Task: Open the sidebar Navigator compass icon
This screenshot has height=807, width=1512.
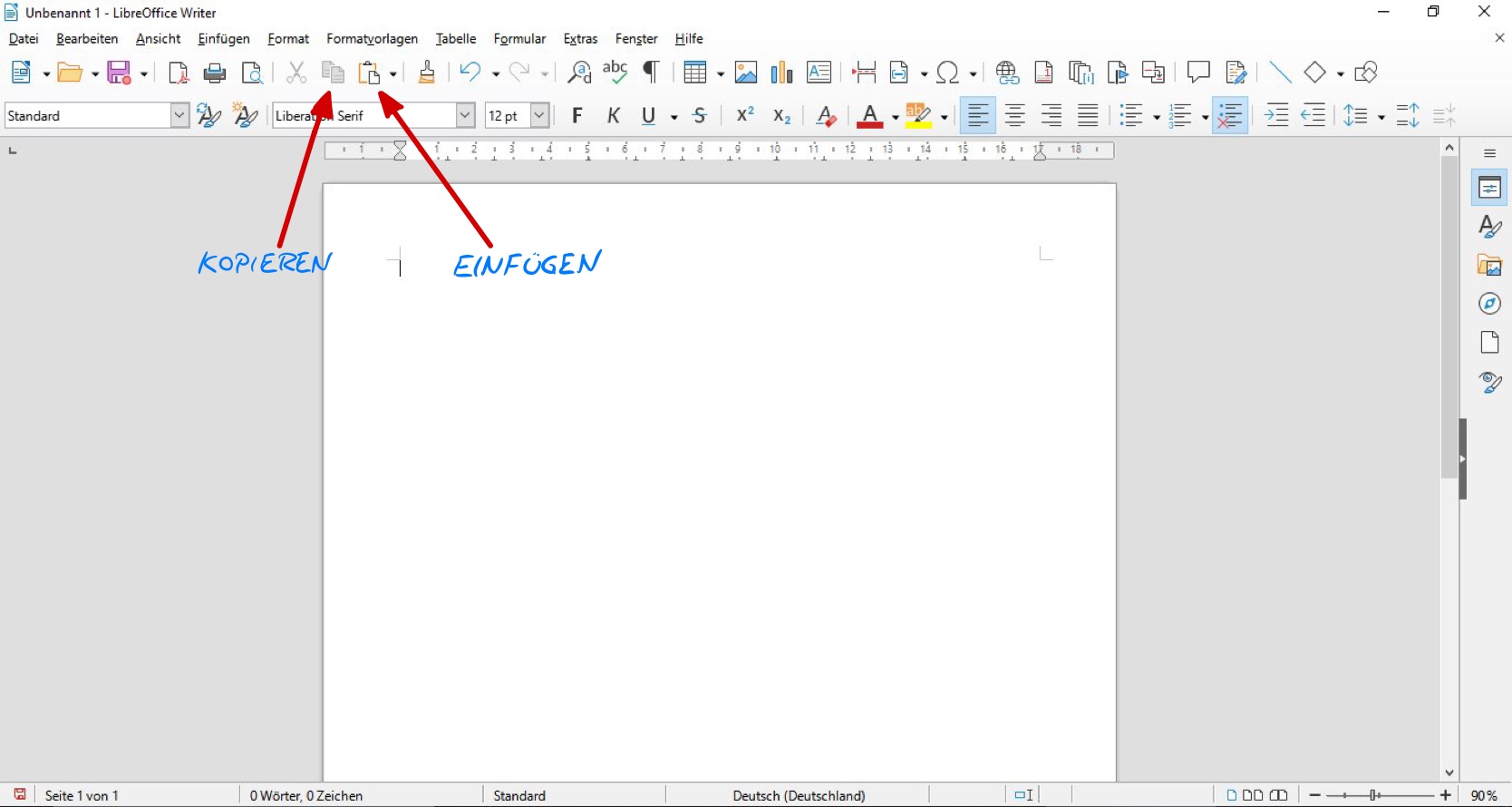Action: 1489,304
